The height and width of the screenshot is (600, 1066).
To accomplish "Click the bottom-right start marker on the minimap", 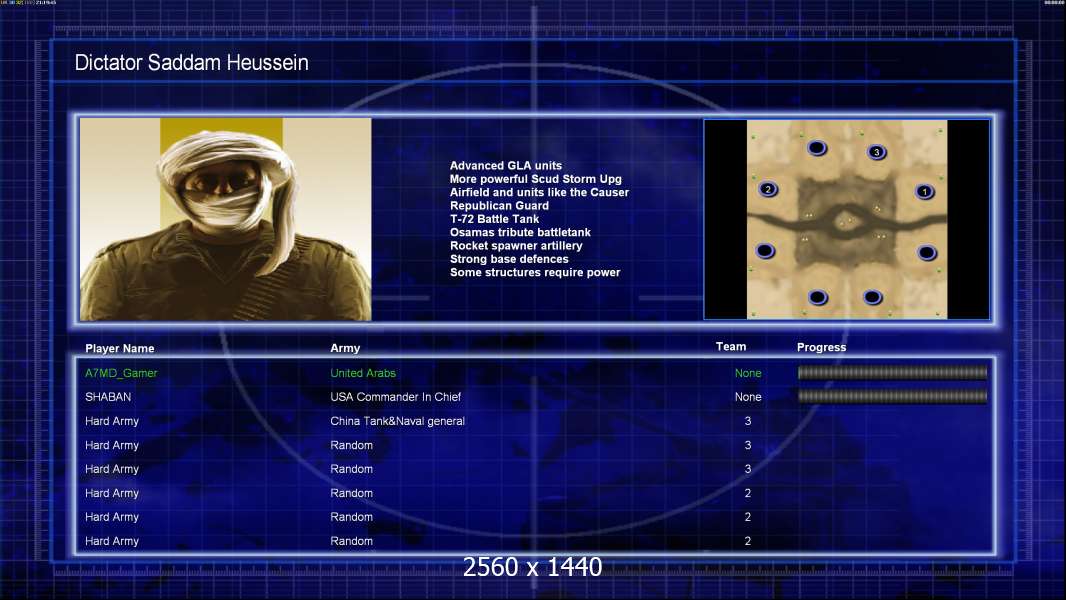I will pos(873,297).
